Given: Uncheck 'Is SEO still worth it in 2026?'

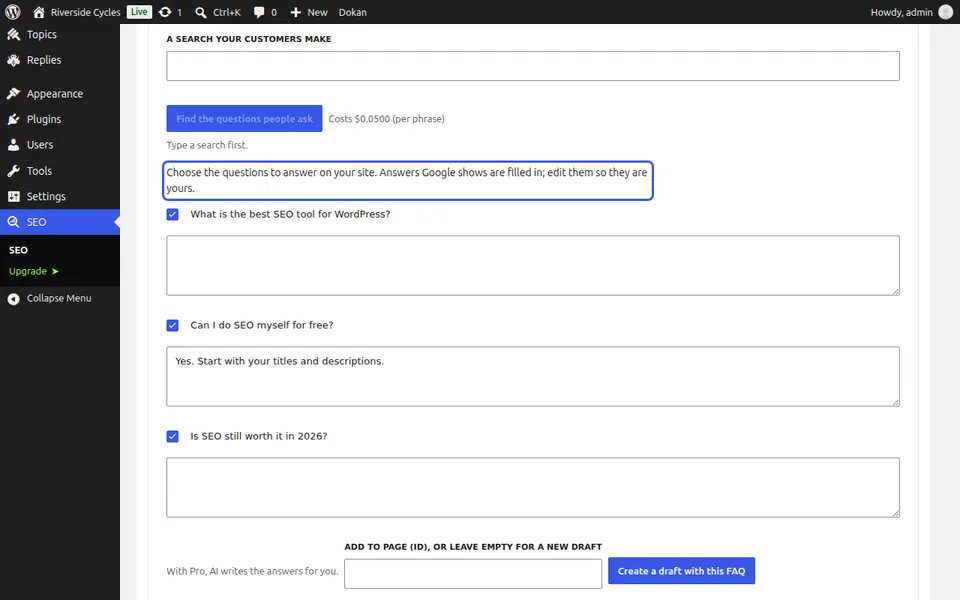Looking at the screenshot, I should click(173, 437).
